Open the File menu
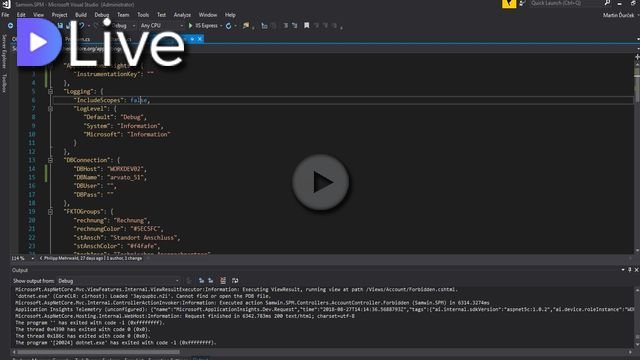This screenshot has width=640, height=360. pyautogui.click(x=5, y=15)
